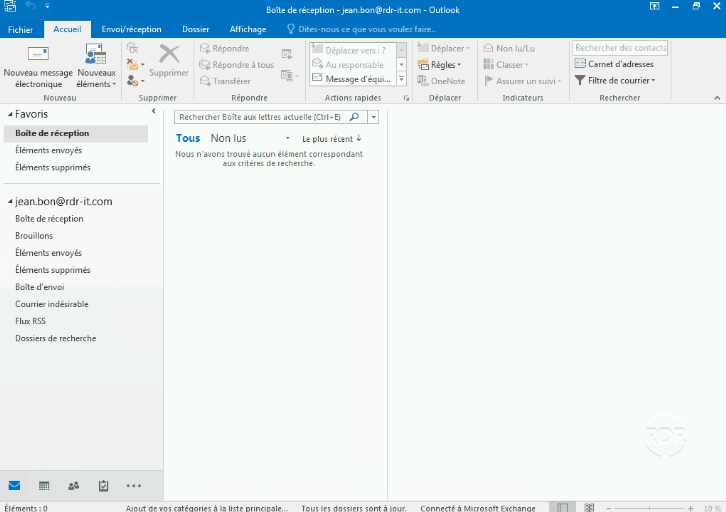
Task: Collapse the Favoris folder group
Action: [9, 114]
